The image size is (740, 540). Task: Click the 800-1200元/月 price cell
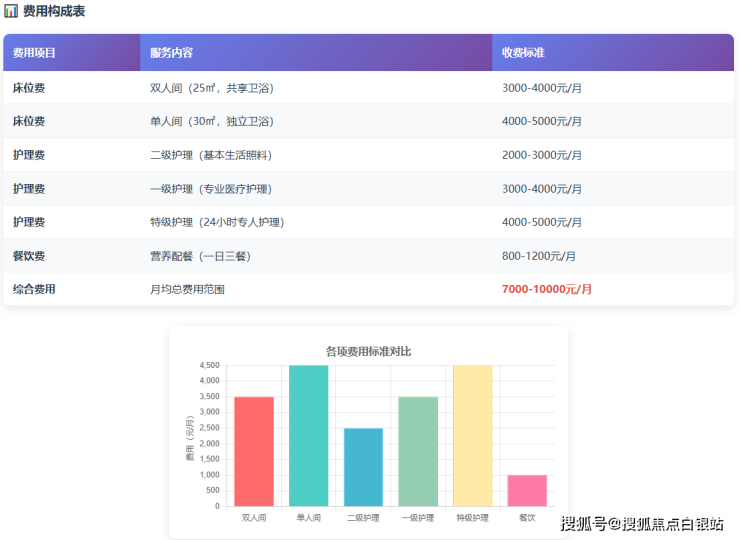coord(539,256)
